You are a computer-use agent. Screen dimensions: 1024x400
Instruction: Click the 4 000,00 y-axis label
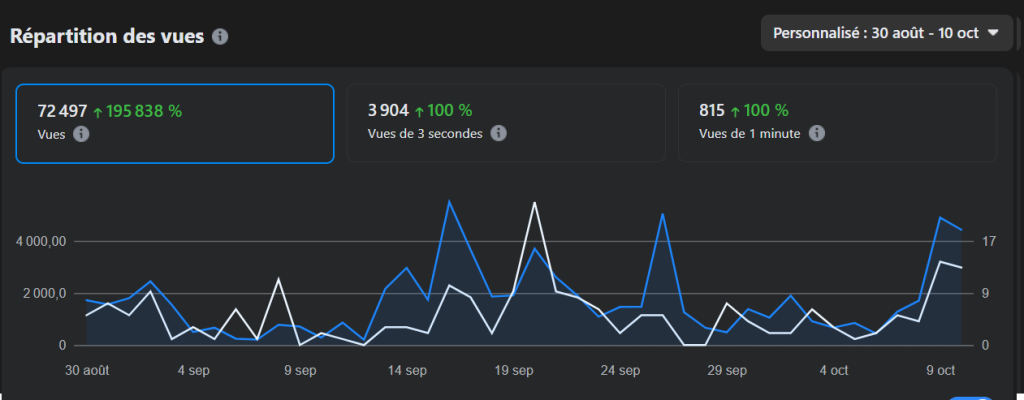(42, 241)
